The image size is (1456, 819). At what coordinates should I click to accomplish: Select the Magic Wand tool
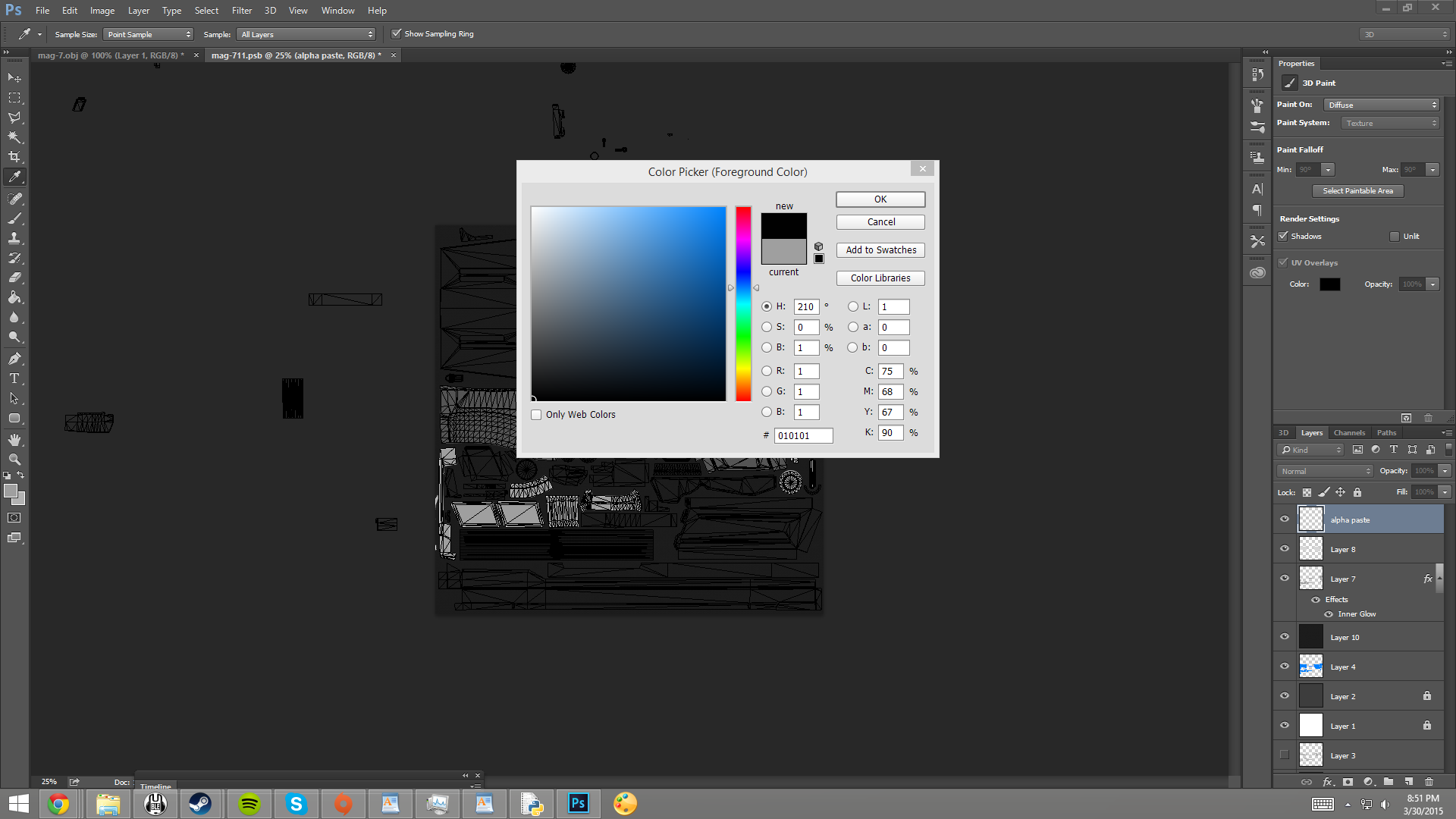point(14,137)
